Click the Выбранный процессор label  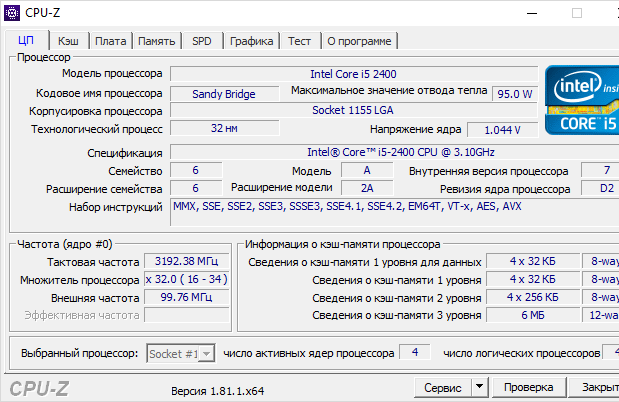tap(80, 353)
